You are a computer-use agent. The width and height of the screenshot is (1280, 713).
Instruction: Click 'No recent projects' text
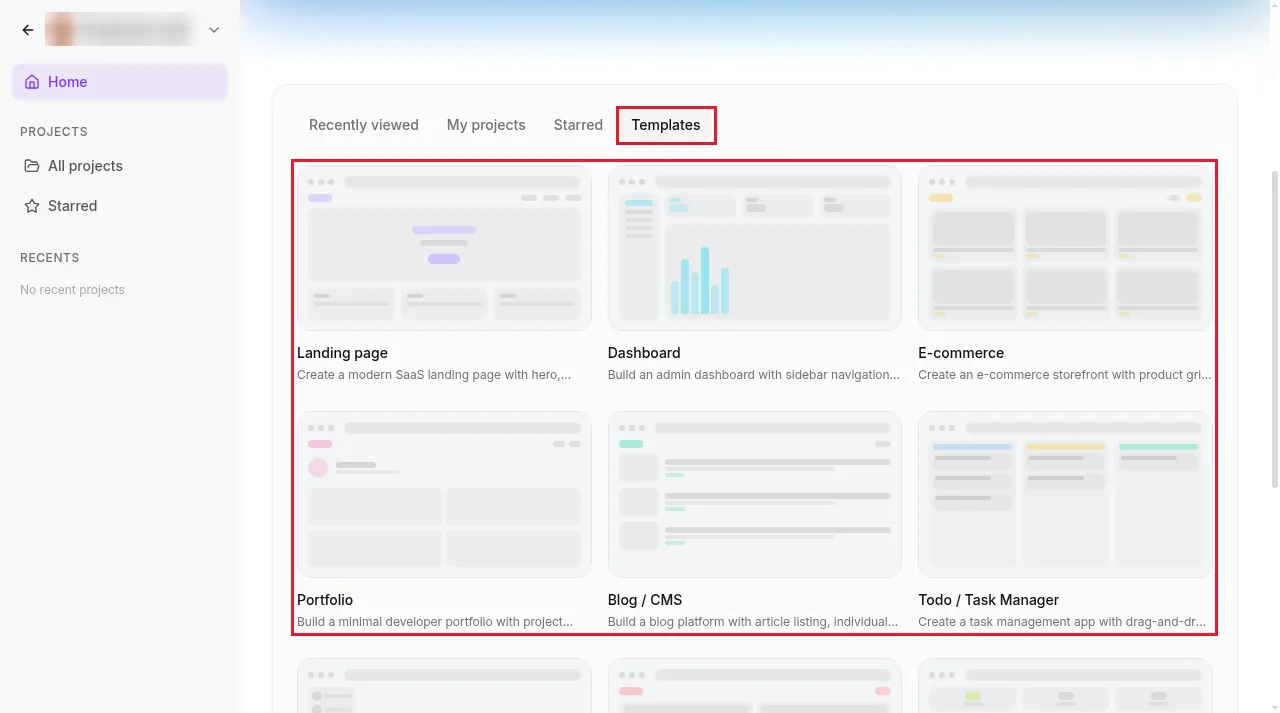[72, 290]
